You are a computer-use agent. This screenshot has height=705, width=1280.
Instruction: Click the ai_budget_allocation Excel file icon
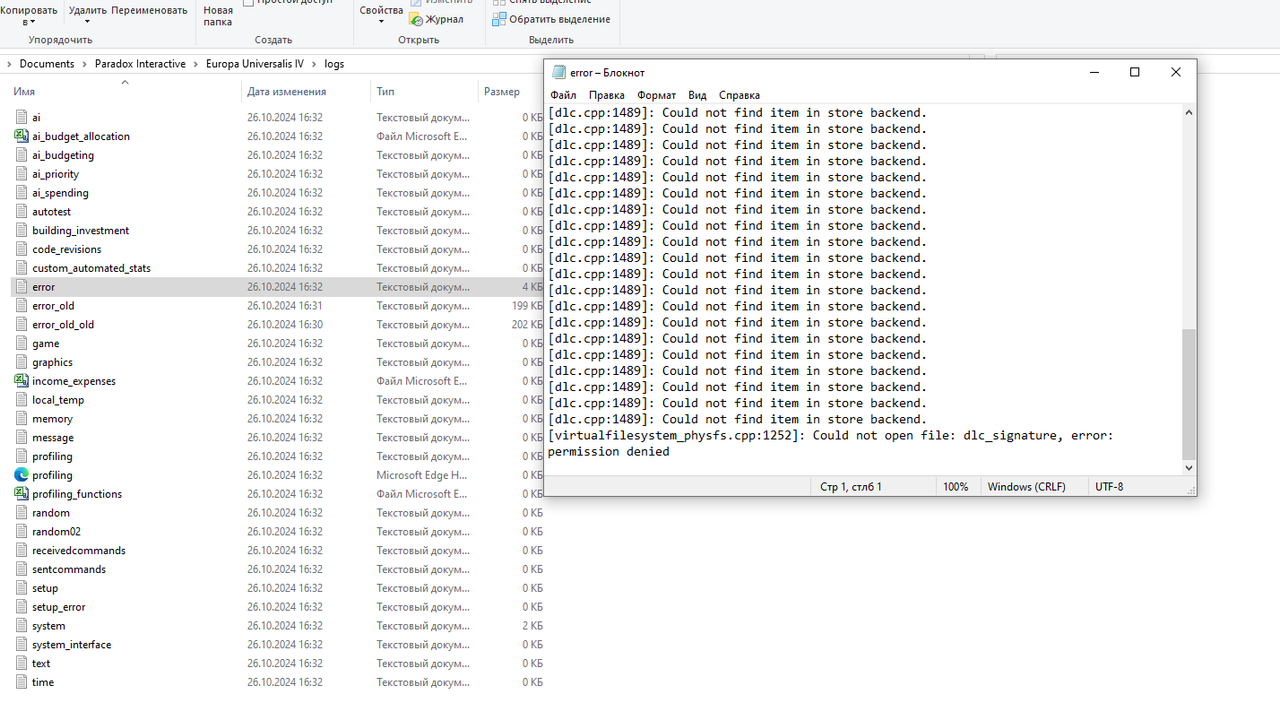pos(22,136)
